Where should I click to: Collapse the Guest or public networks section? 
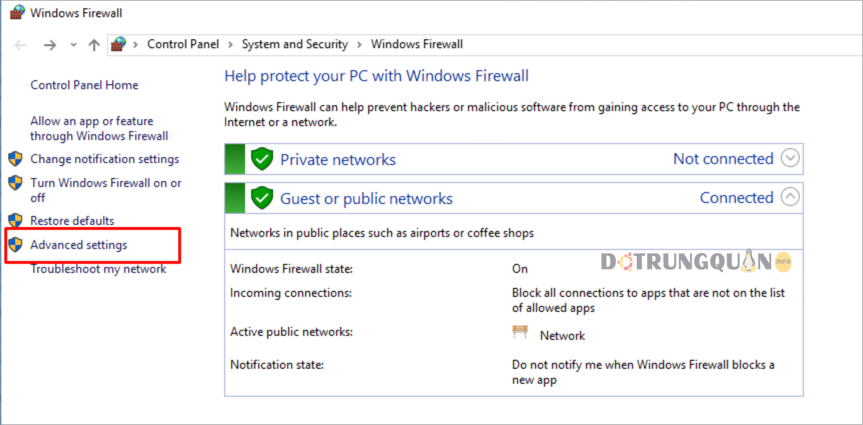(x=790, y=197)
